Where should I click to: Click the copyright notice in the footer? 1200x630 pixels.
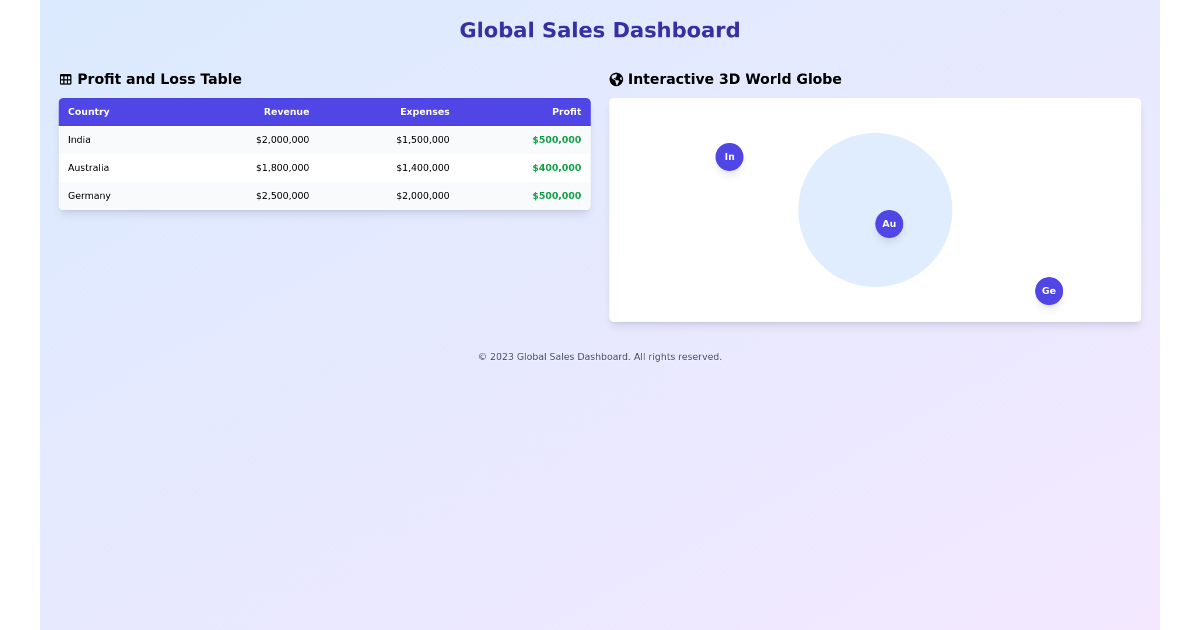pyautogui.click(x=600, y=356)
